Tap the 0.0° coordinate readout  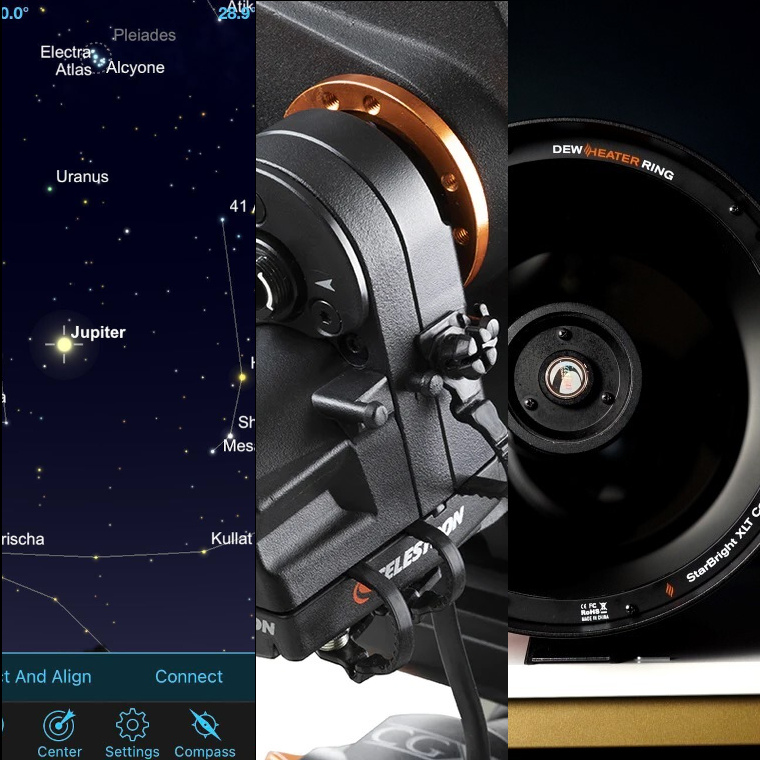coord(15,13)
